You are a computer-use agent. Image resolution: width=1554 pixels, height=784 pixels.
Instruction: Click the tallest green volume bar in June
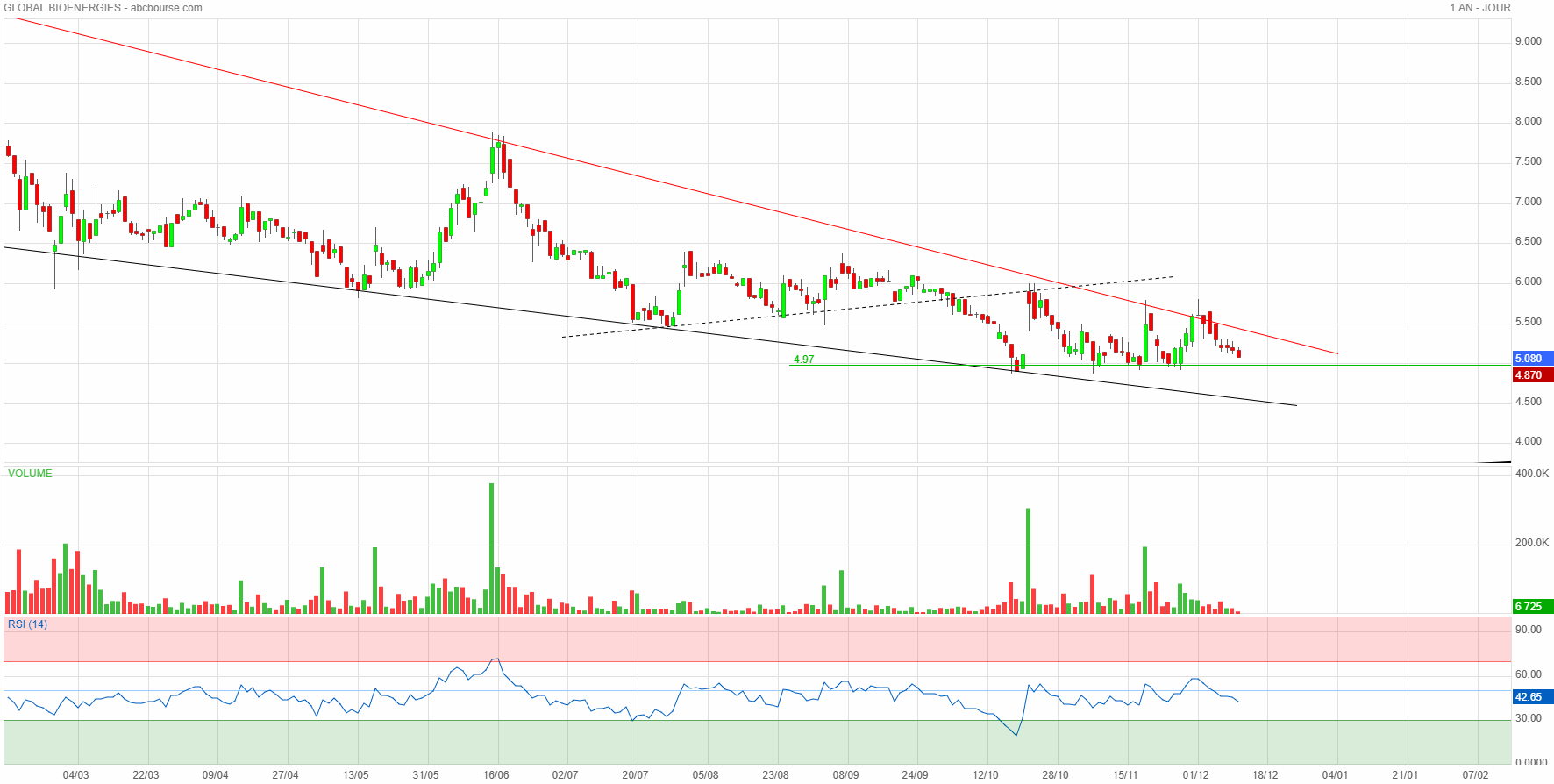492,548
